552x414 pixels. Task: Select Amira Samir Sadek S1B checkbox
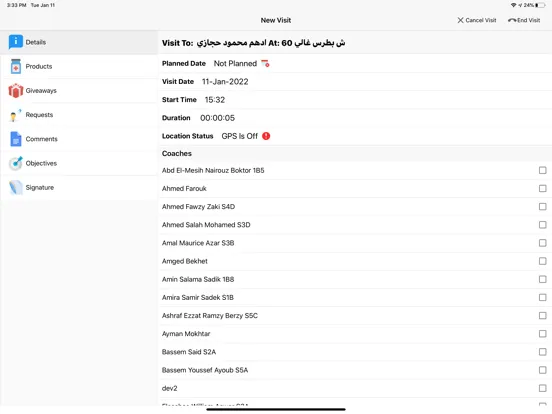[x=542, y=297]
